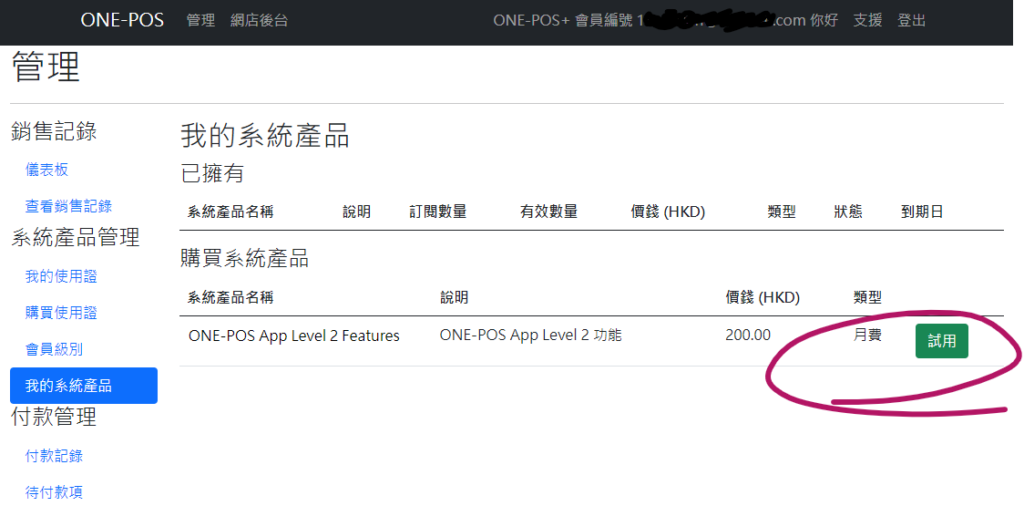The image size is (1024, 506).
Task: Click the 到期日 column header
Action: click(921, 212)
